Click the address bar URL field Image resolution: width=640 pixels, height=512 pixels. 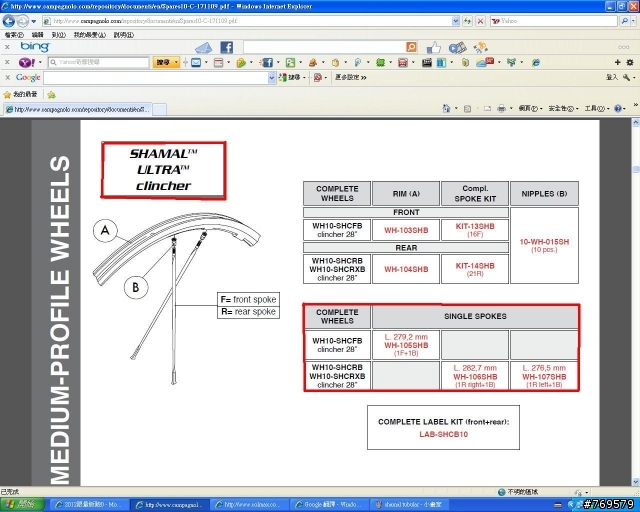point(247,21)
